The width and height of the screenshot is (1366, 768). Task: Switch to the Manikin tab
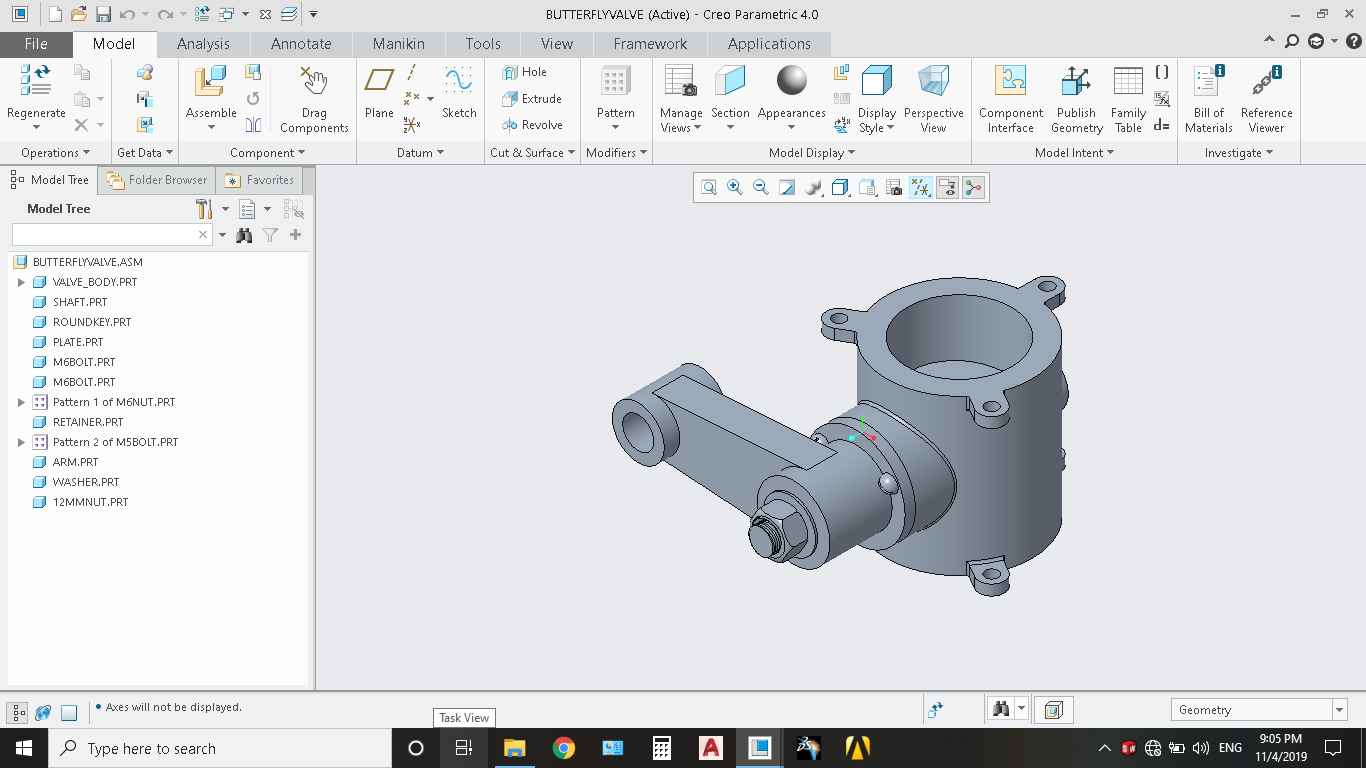click(x=398, y=44)
